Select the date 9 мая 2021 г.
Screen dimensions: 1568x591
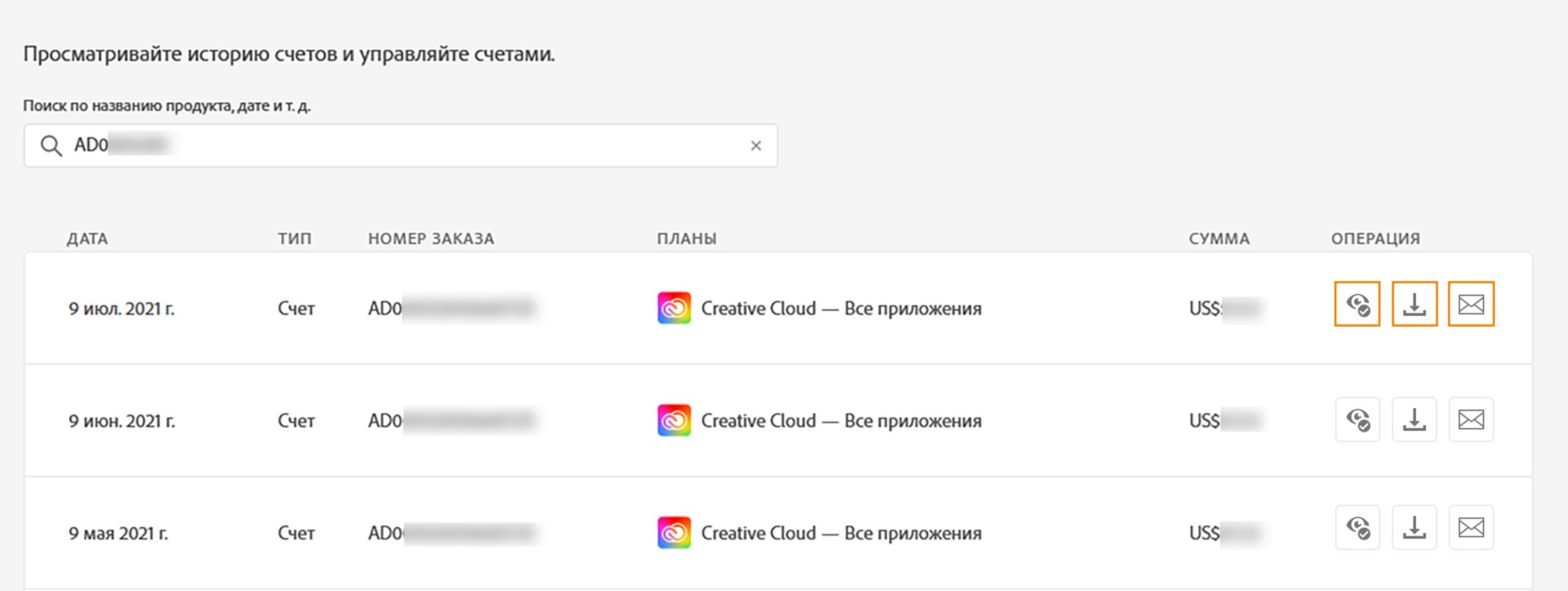(x=118, y=533)
